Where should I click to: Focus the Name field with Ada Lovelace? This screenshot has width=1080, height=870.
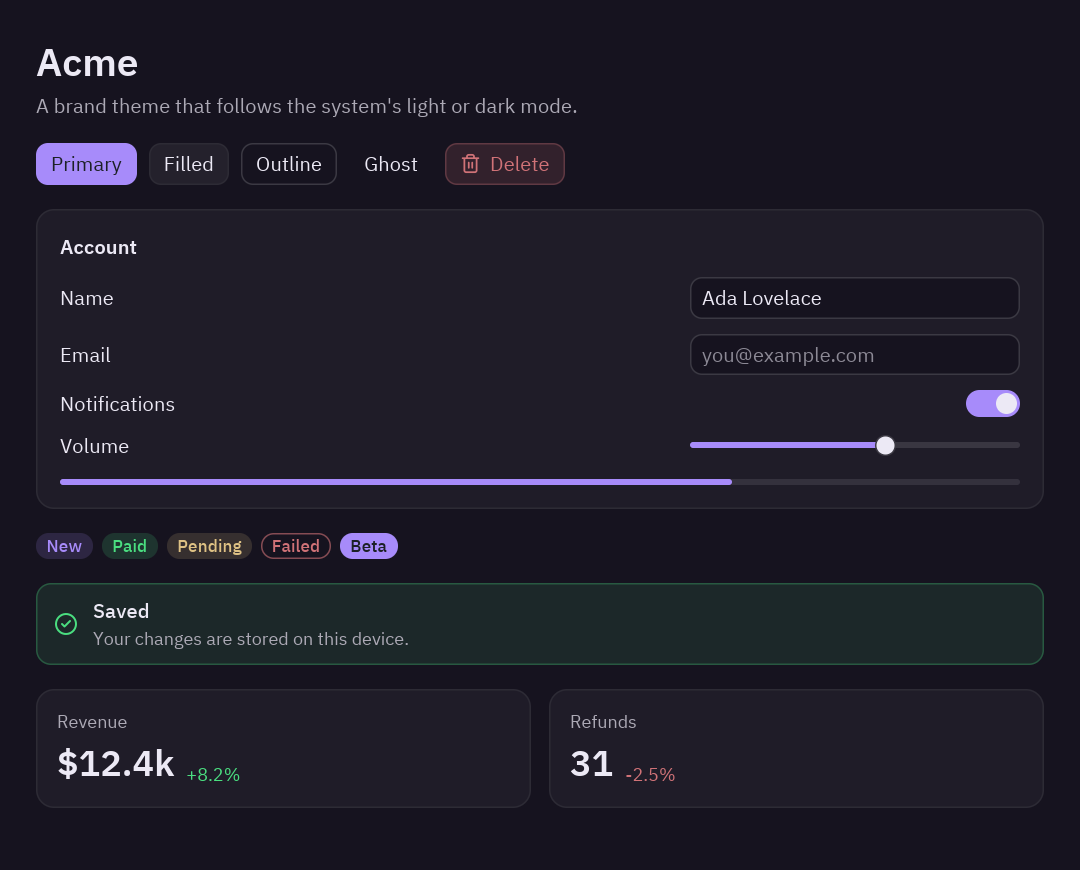(855, 298)
